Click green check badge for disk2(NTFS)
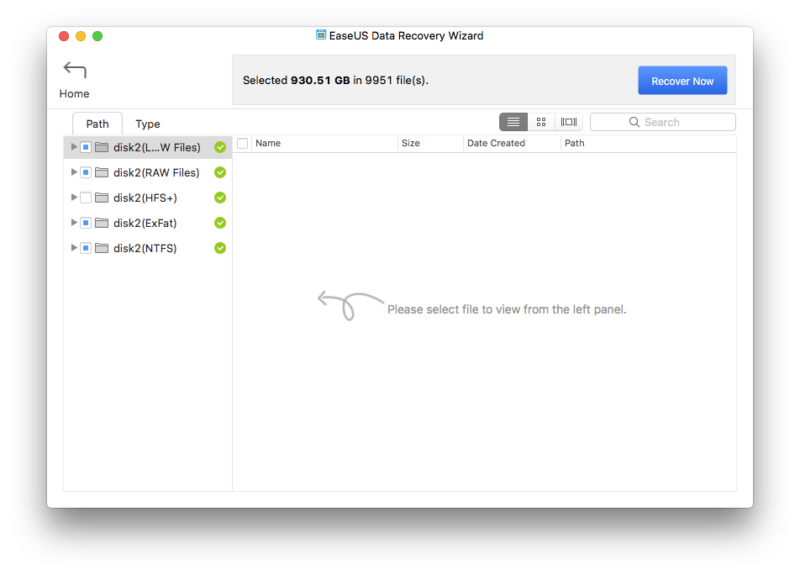The width and height of the screenshot is (800, 575). click(220, 248)
